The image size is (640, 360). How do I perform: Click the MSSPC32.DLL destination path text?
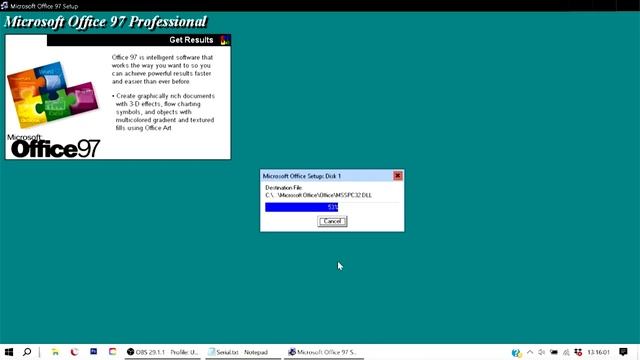coord(318,195)
